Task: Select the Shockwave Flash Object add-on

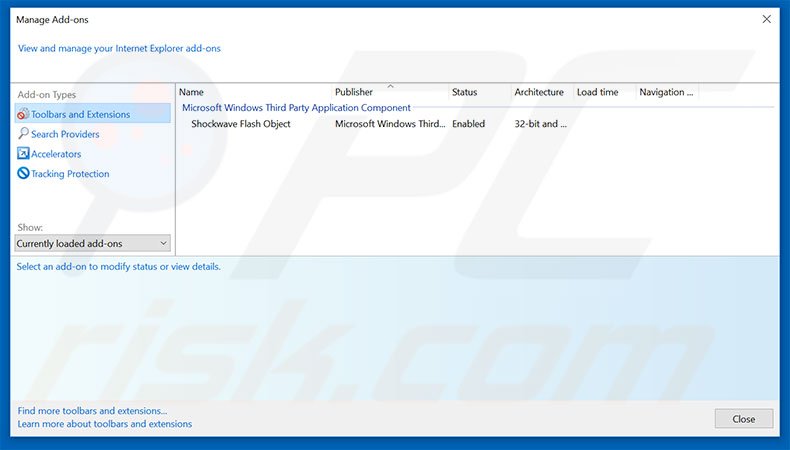Action: coord(241,124)
